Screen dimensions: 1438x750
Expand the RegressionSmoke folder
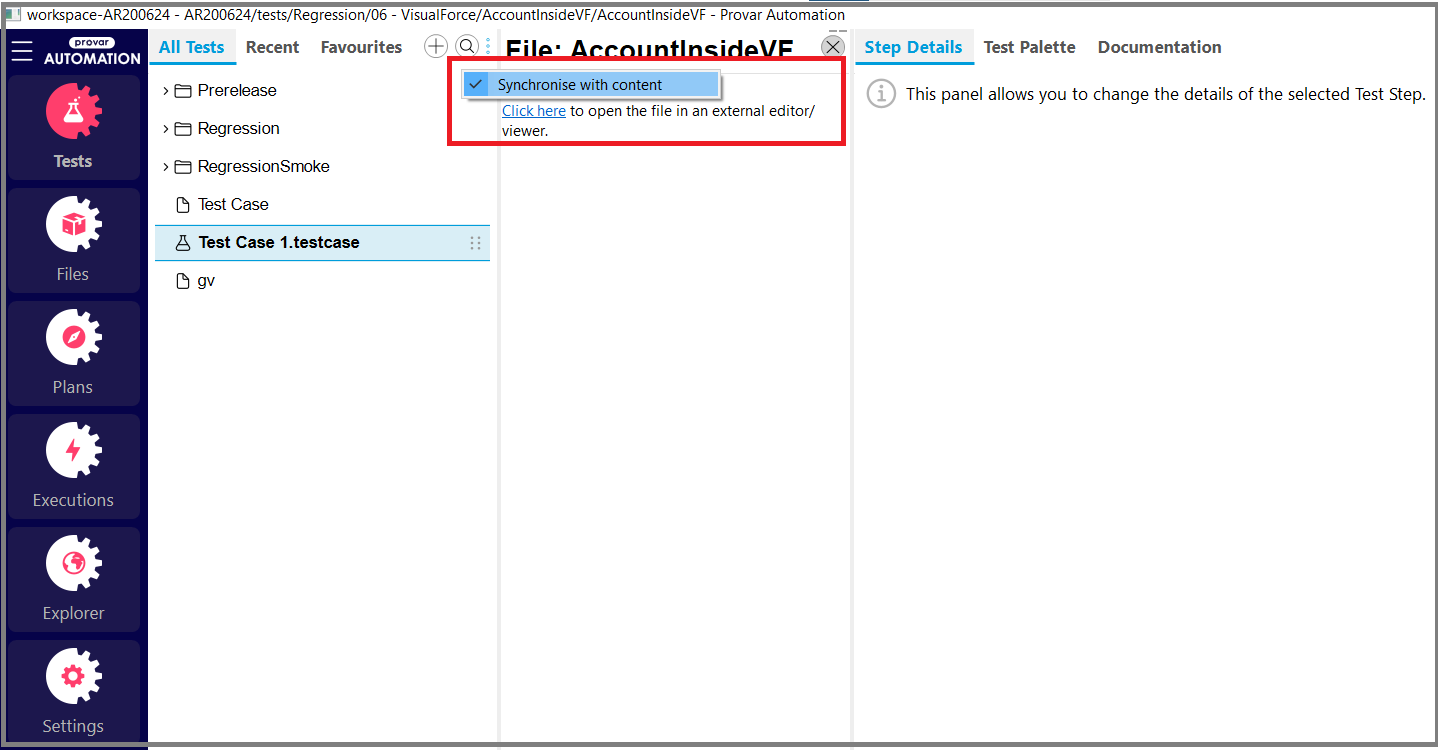166,167
